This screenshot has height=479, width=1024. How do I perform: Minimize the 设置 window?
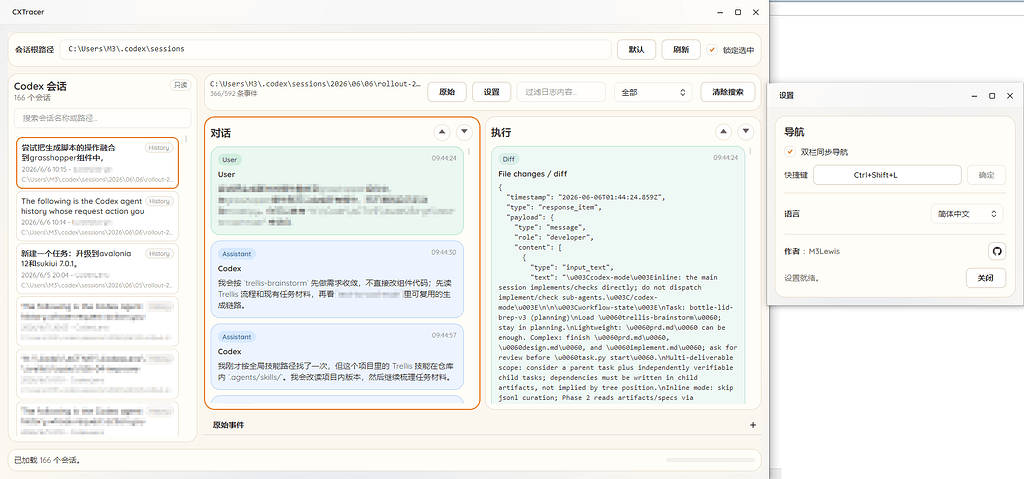974,95
